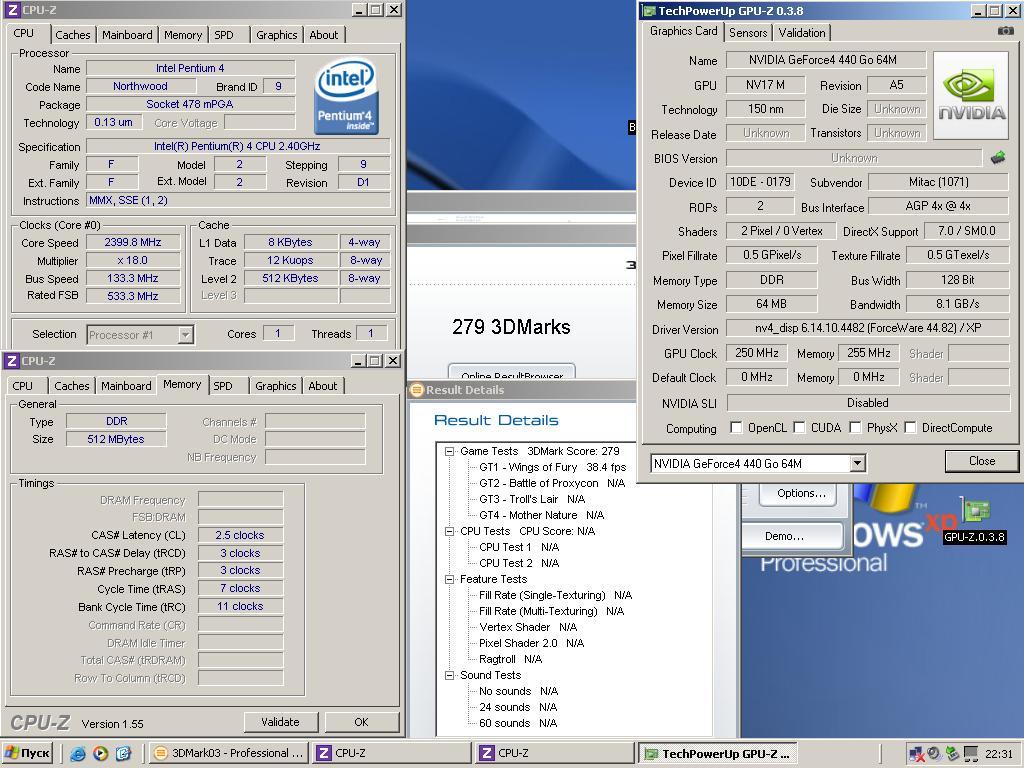Switch to Sensors tab in GPU-Z
Image resolution: width=1024 pixels, height=768 pixels.
(748, 33)
